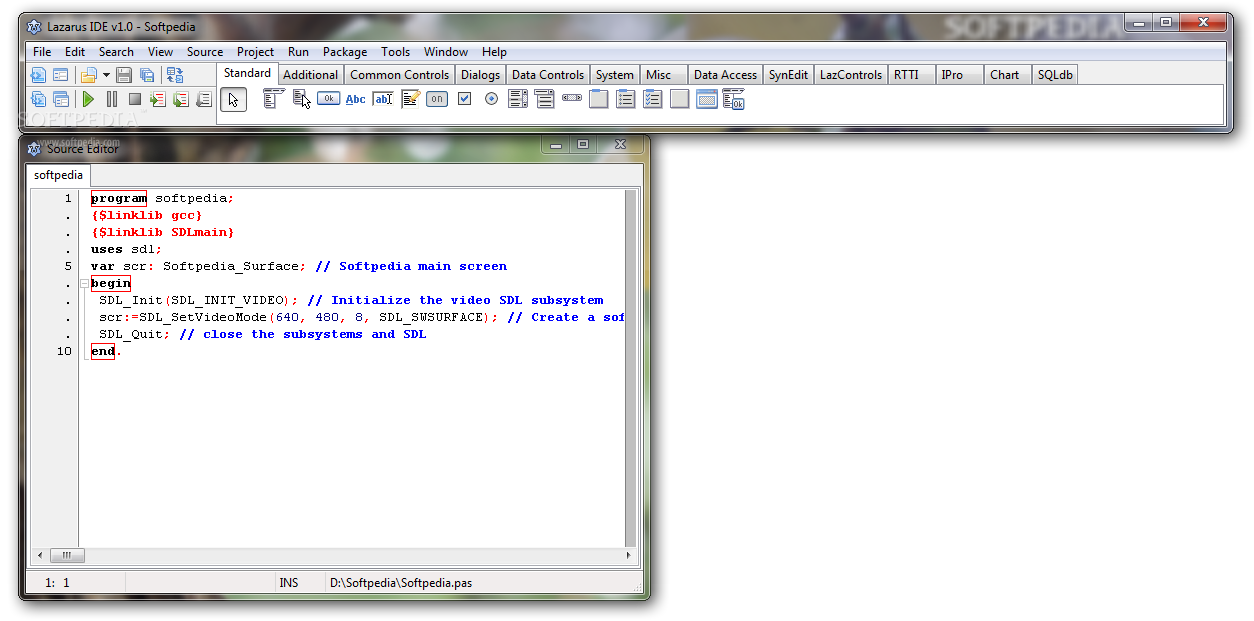Pick the TListBox component icon
The height and width of the screenshot is (621, 1254).
(x=518, y=98)
